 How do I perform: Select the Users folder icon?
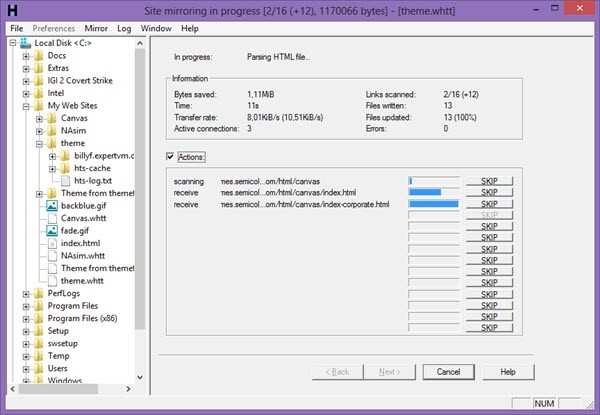pyautogui.click(x=39, y=368)
